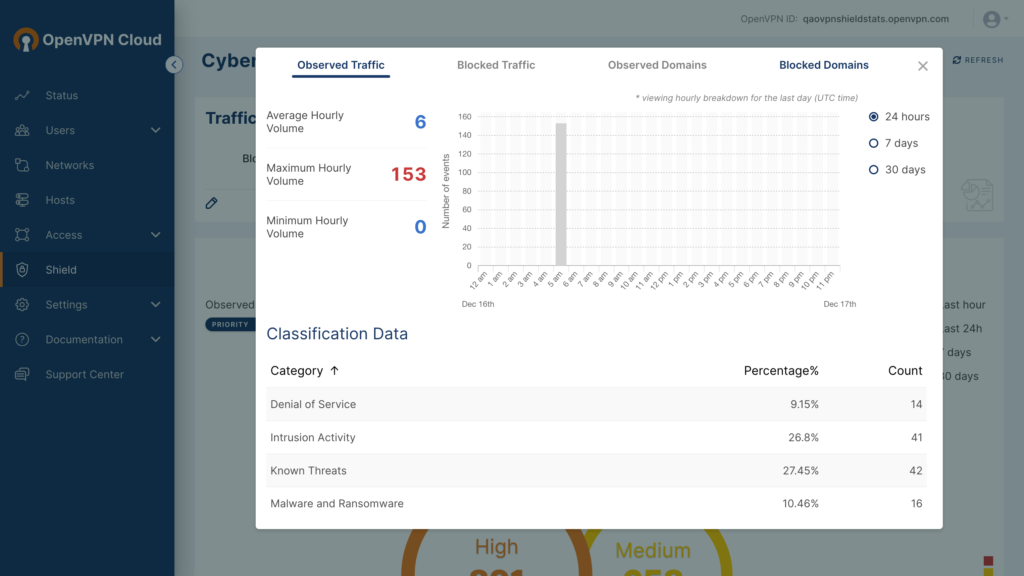Viewport: 1024px width, 576px height.
Task: Click the Average Hourly Volume value 6
Action: (421, 122)
